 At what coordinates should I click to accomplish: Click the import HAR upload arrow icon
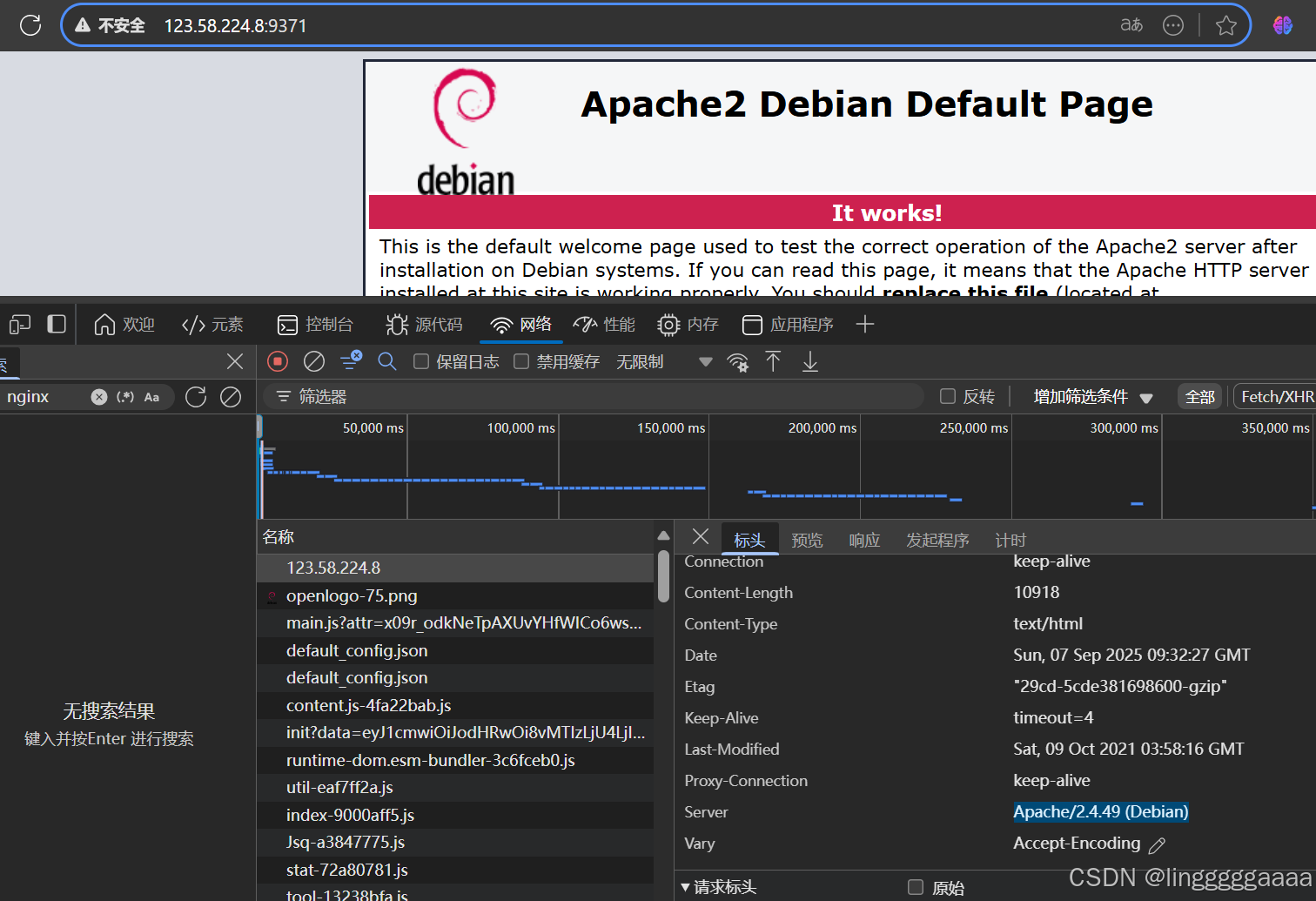(x=773, y=361)
